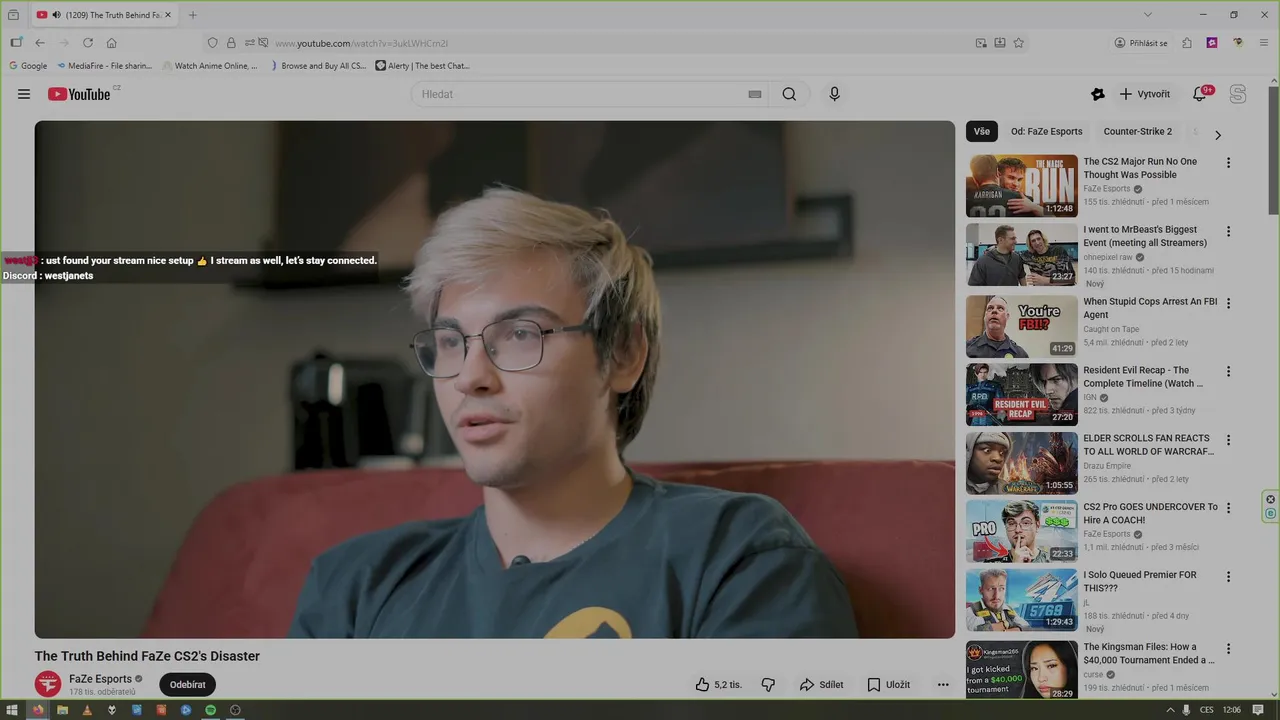The height and width of the screenshot is (720, 1280).
Task: Open the Watch Anime Online bookmark
Action: [x=210, y=66]
